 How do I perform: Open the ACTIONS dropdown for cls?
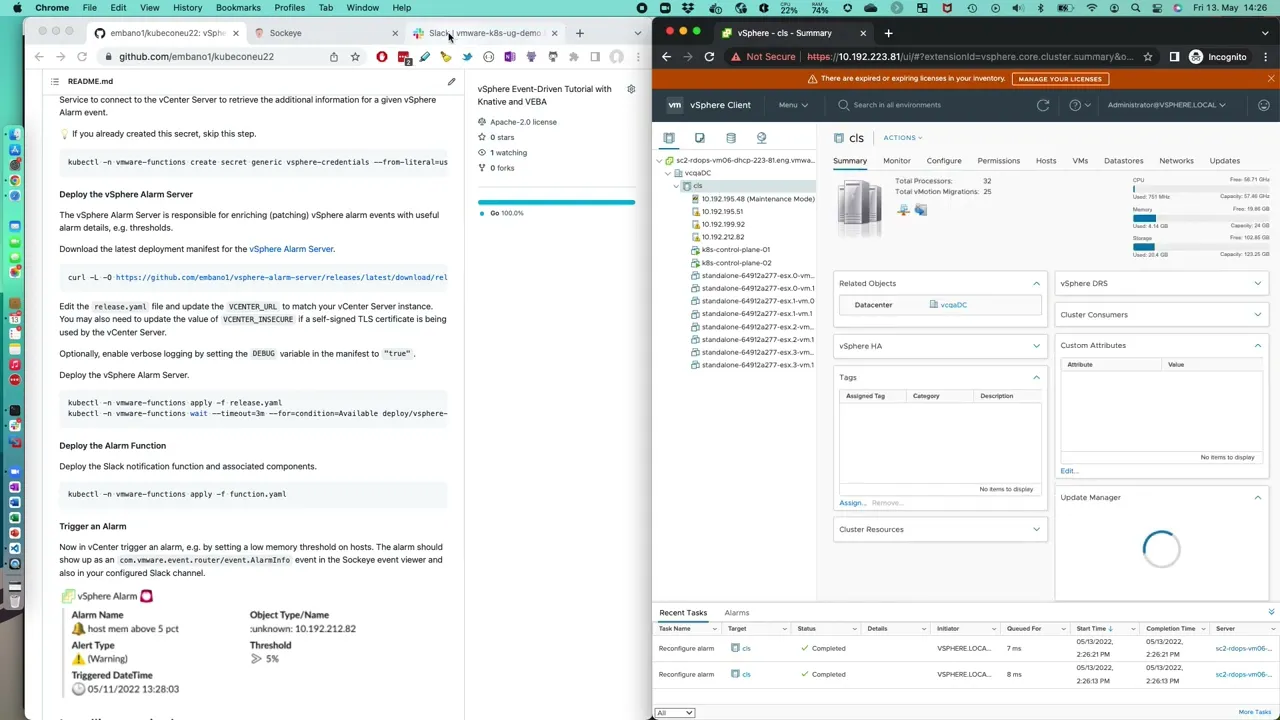point(902,138)
